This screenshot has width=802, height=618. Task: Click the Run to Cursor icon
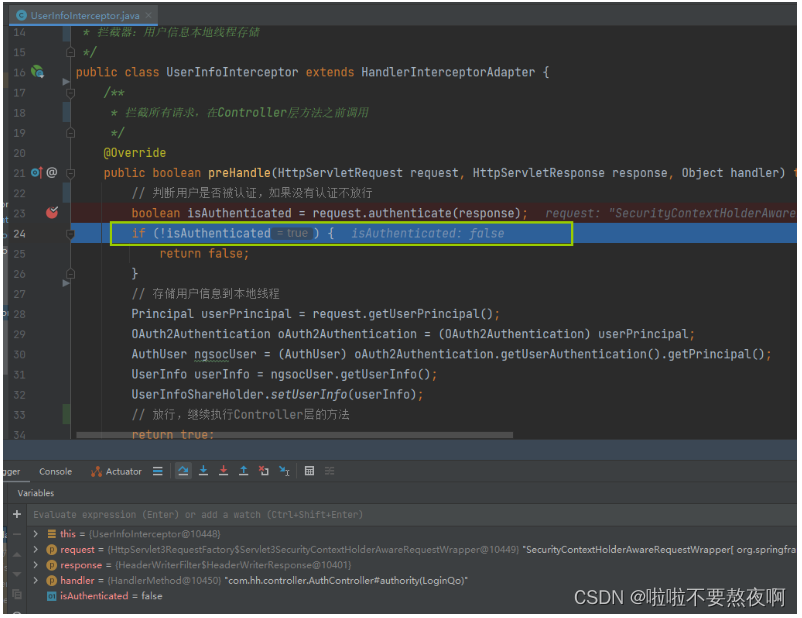[x=285, y=471]
